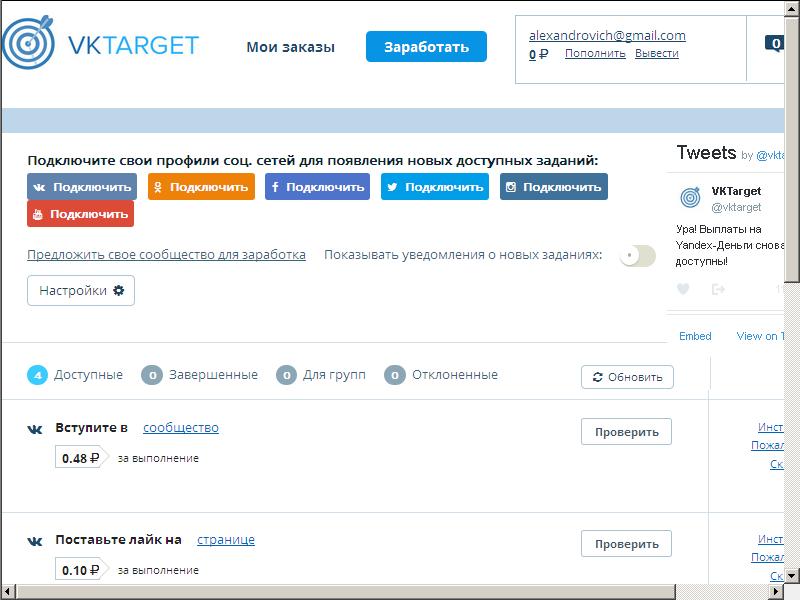The height and width of the screenshot is (600, 800).
Task: Connect VK profile button
Action: tap(82, 187)
